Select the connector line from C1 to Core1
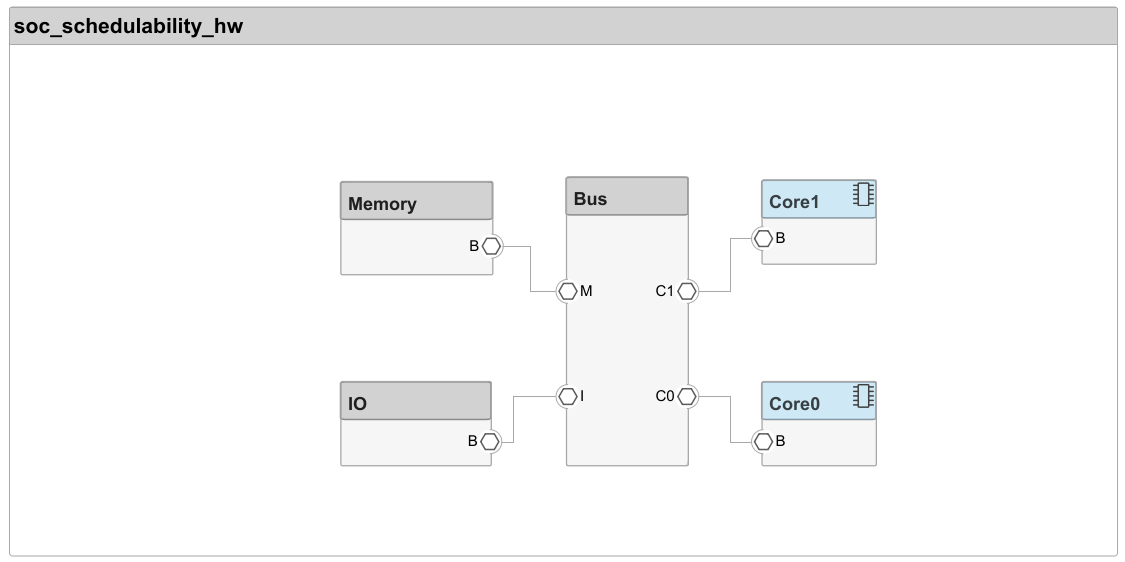 tap(730, 265)
